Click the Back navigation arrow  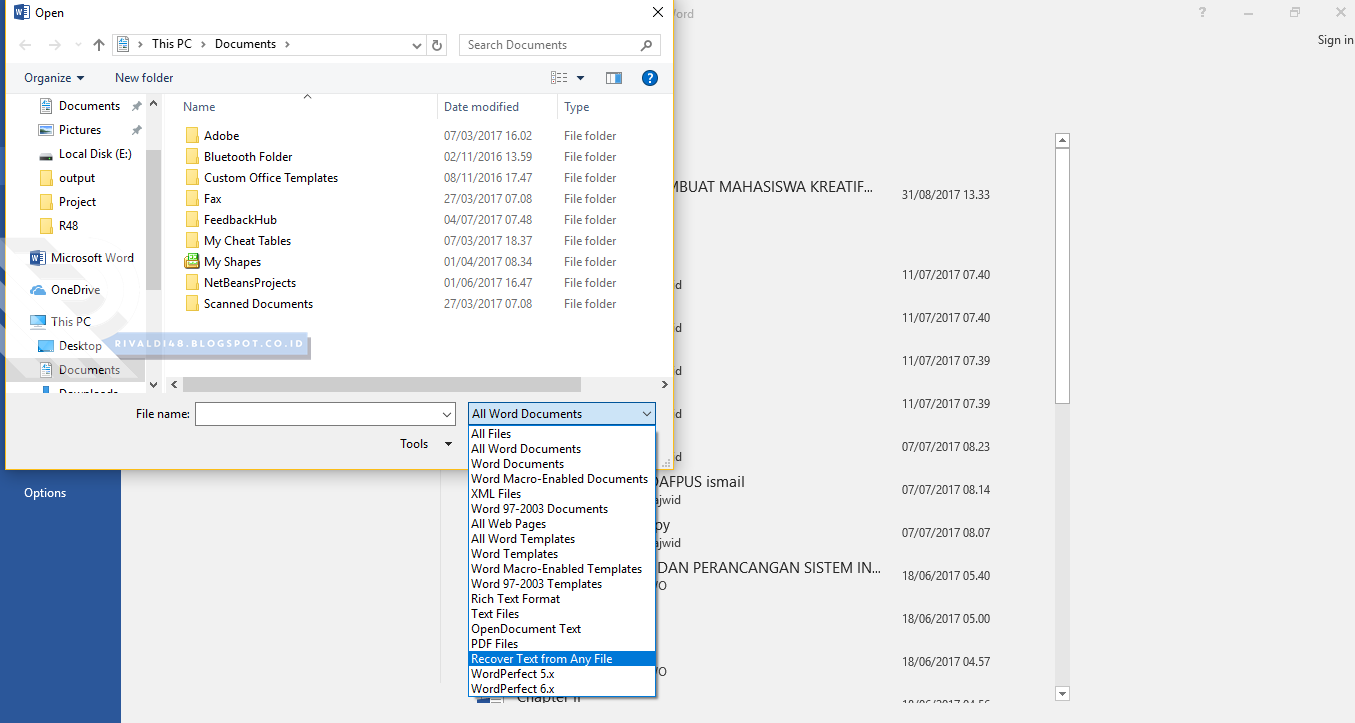click(25, 45)
